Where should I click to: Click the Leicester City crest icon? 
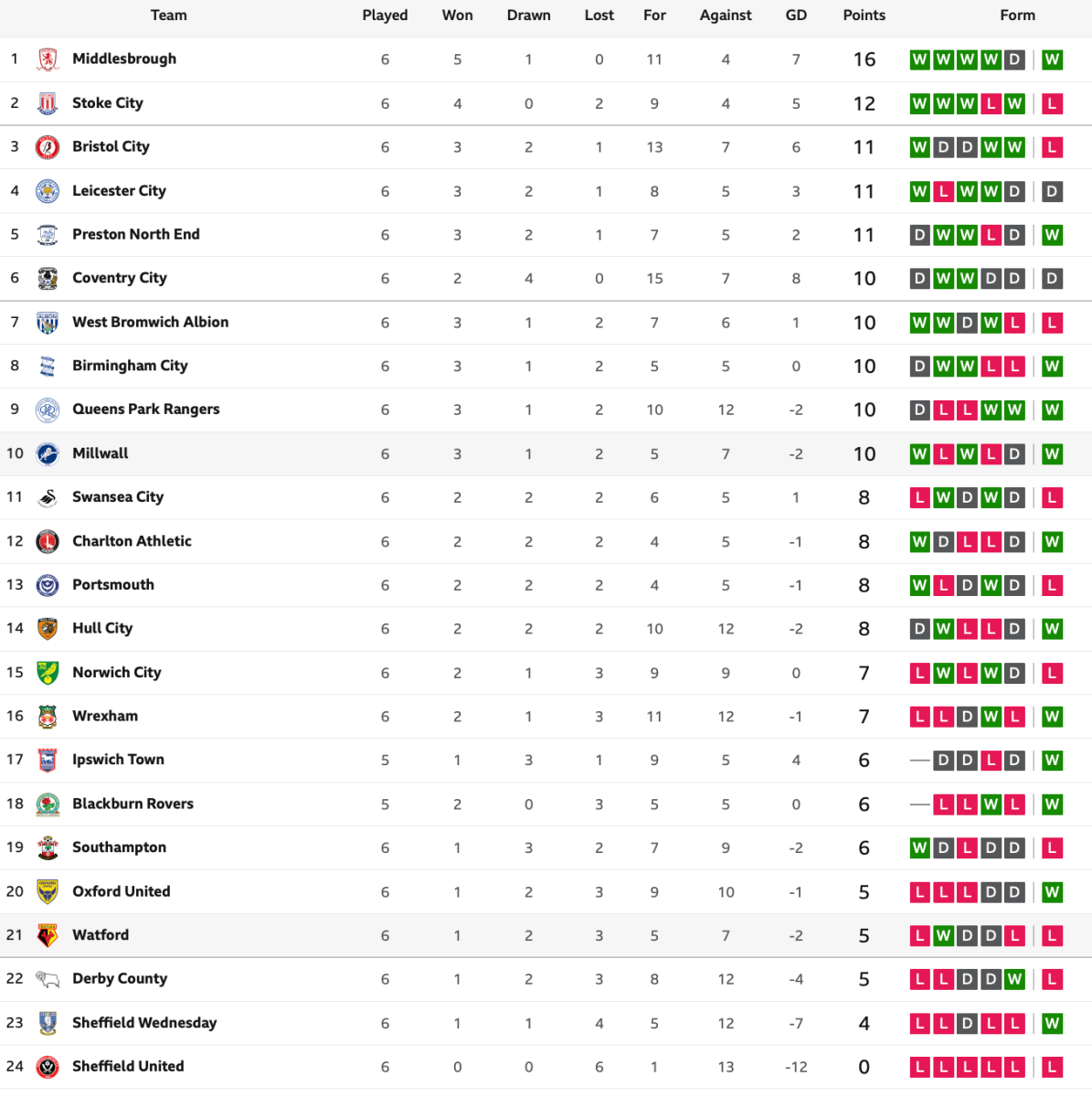pos(48,191)
